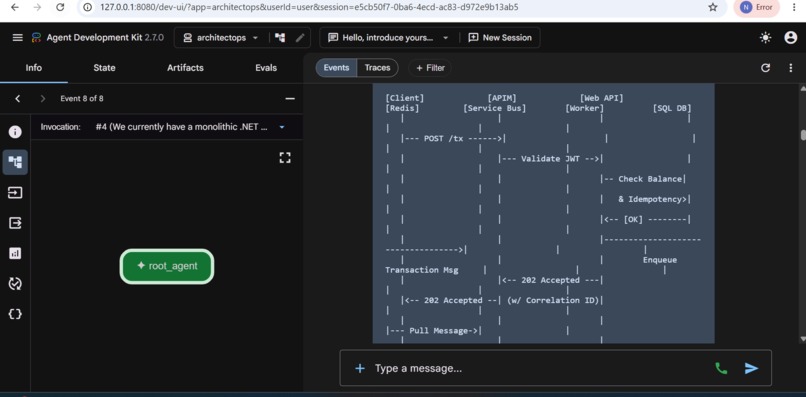Image resolution: width=806 pixels, height=397 pixels.
Task: Switch to the Info tab
Action: pyautogui.click(x=34, y=68)
